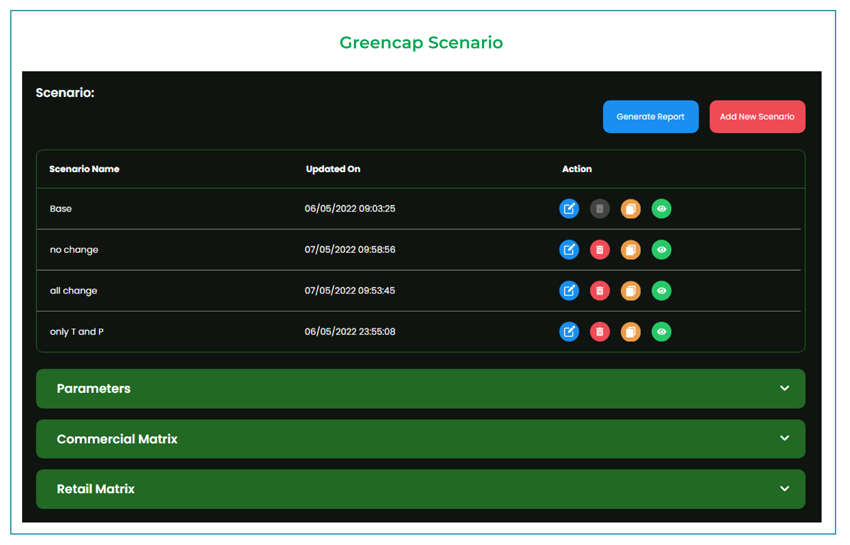
Task: Edit the Base scenario
Action: (x=569, y=209)
